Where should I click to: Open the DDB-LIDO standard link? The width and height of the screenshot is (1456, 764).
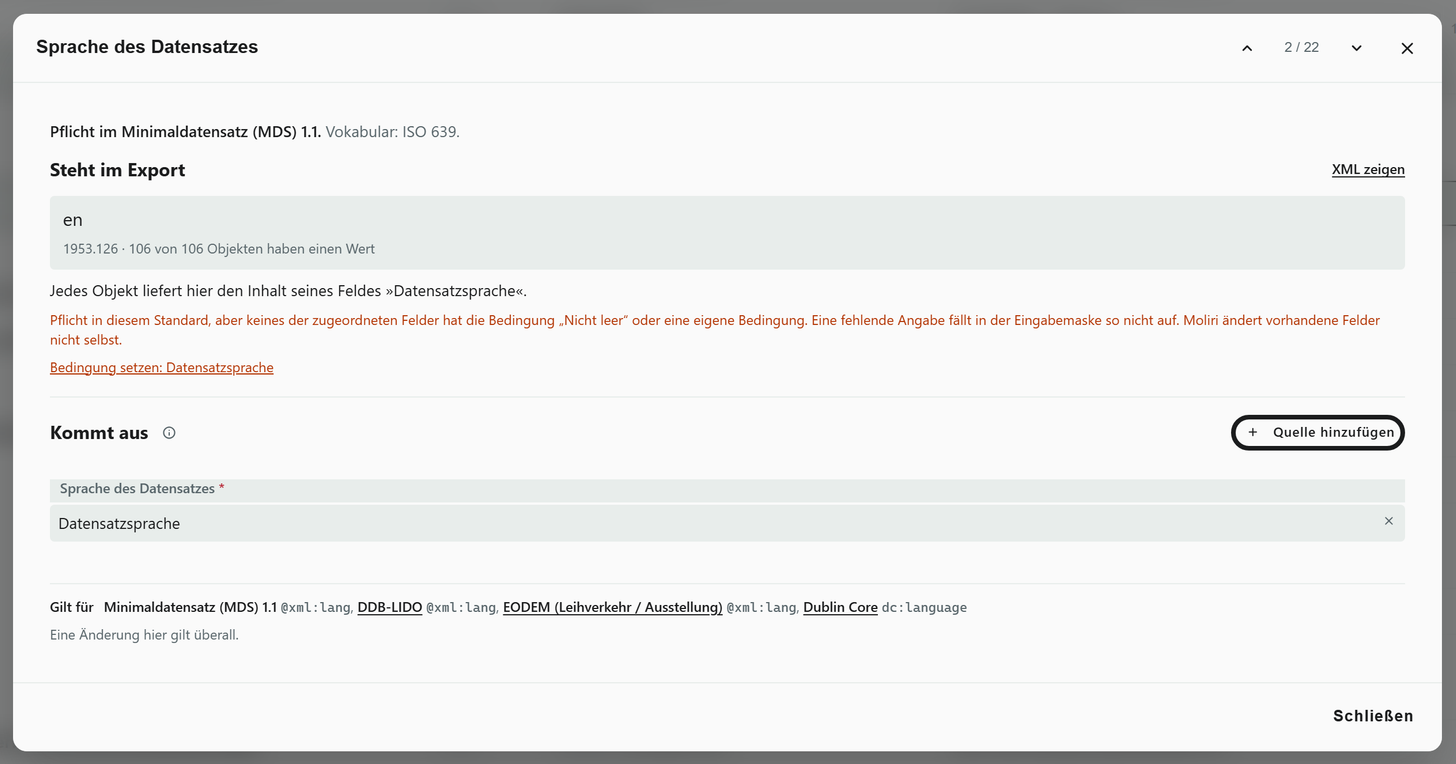click(x=390, y=607)
